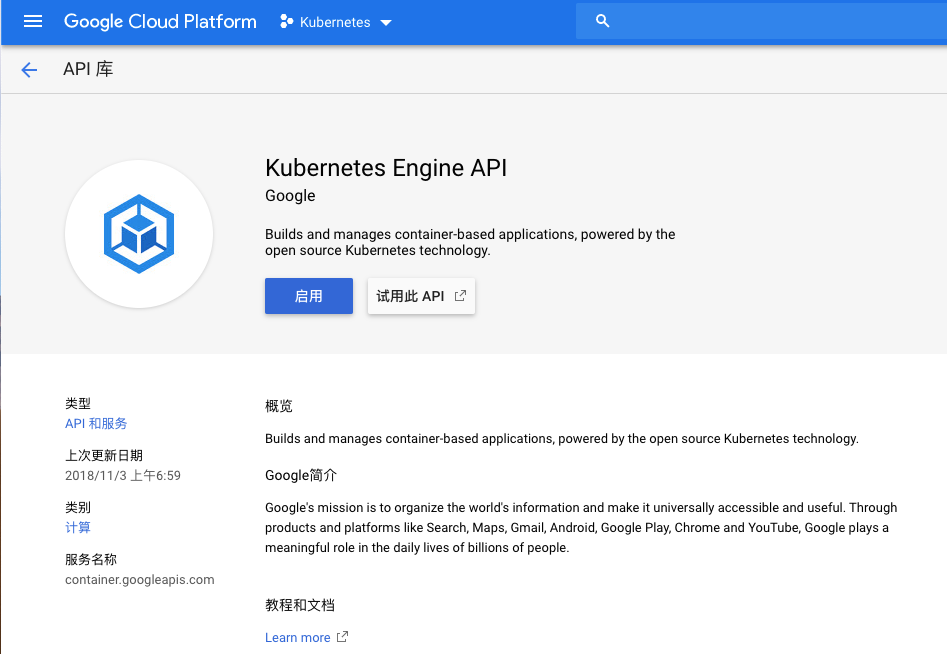The height and width of the screenshot is (654, 947).
Task: Open the hamburger navigation menu
Action: click(33, 22)
